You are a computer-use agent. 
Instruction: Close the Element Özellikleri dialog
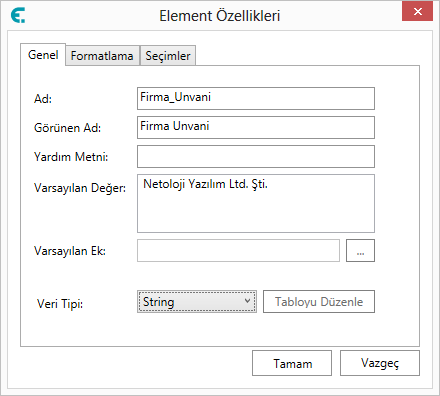(417, 12)
